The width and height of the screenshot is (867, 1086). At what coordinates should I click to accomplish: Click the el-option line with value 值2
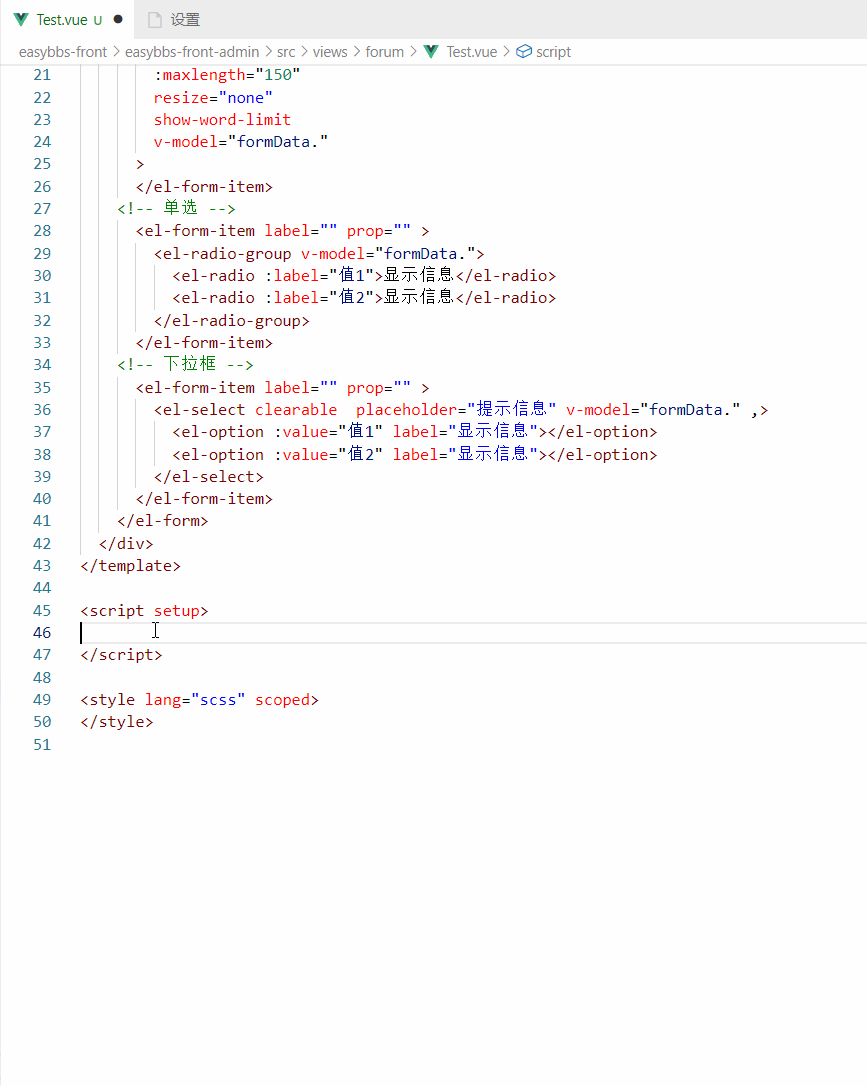415,454
